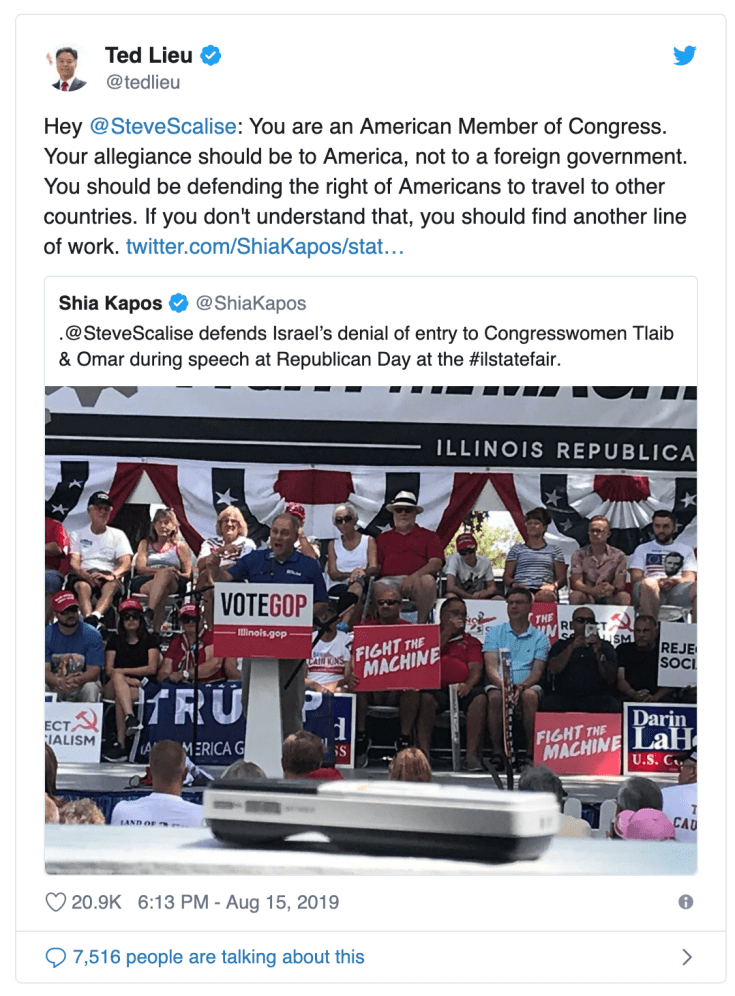The height and width of the screenshot is (996, 735).
Task: Click Ted Lieu's main tweet text body
Action: click(365, 186)
